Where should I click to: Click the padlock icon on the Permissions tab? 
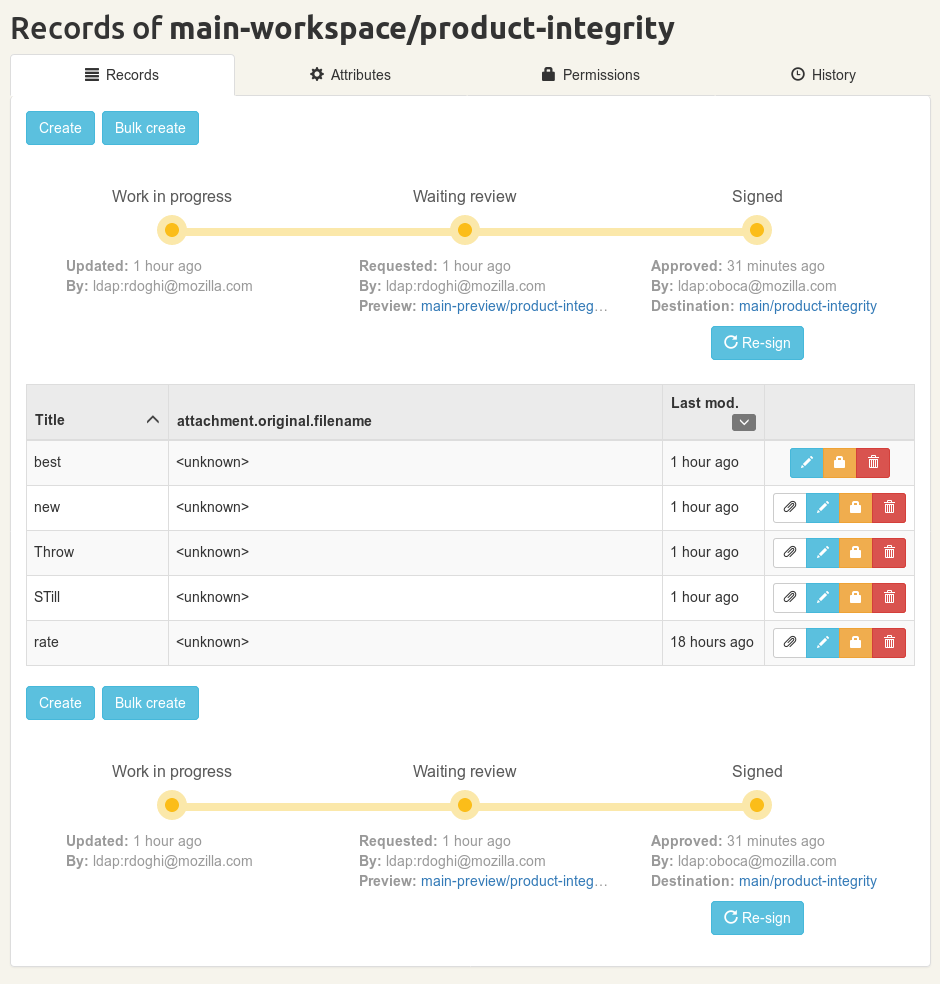547,74
